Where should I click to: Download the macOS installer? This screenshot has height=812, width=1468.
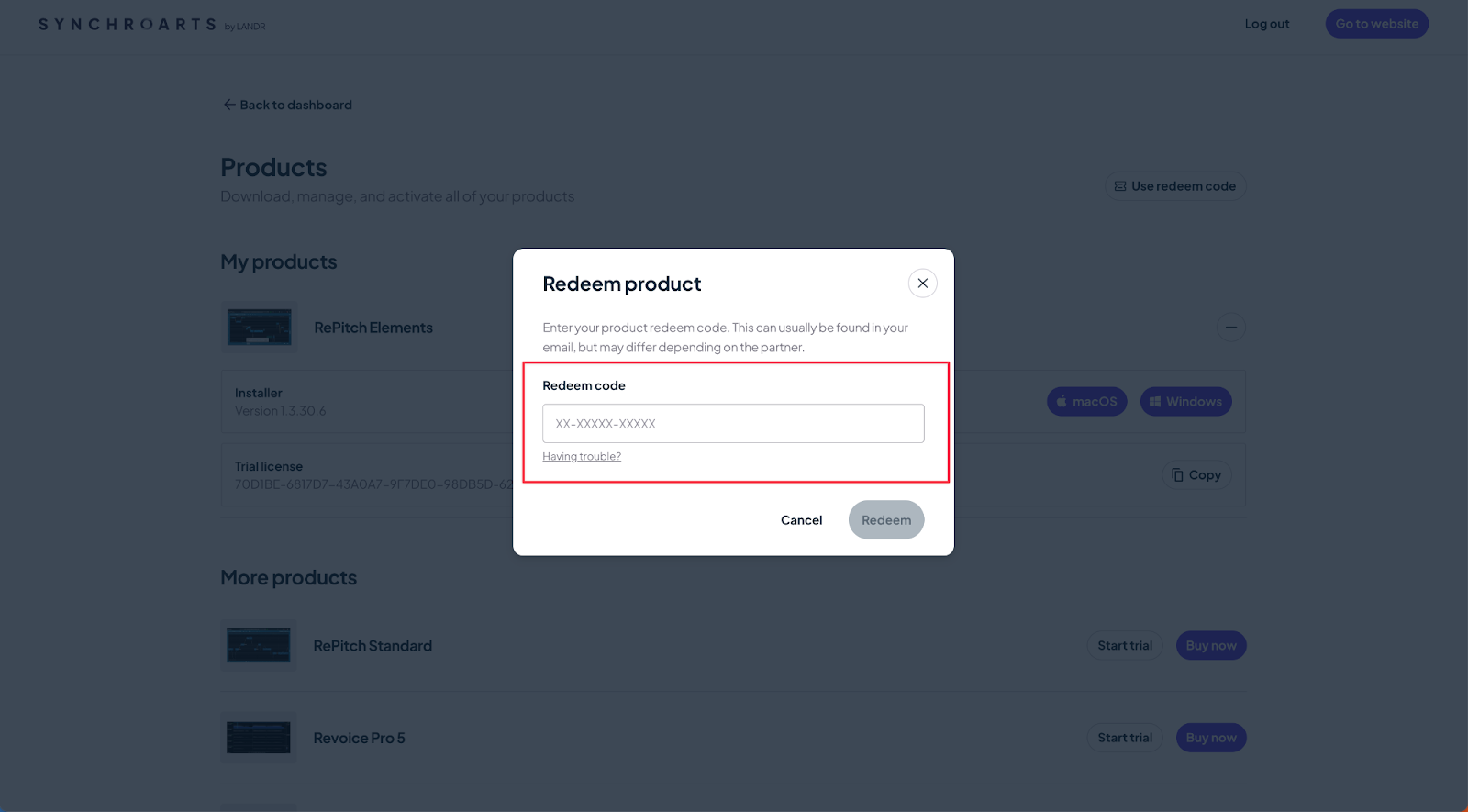(x=1086, y=402)
